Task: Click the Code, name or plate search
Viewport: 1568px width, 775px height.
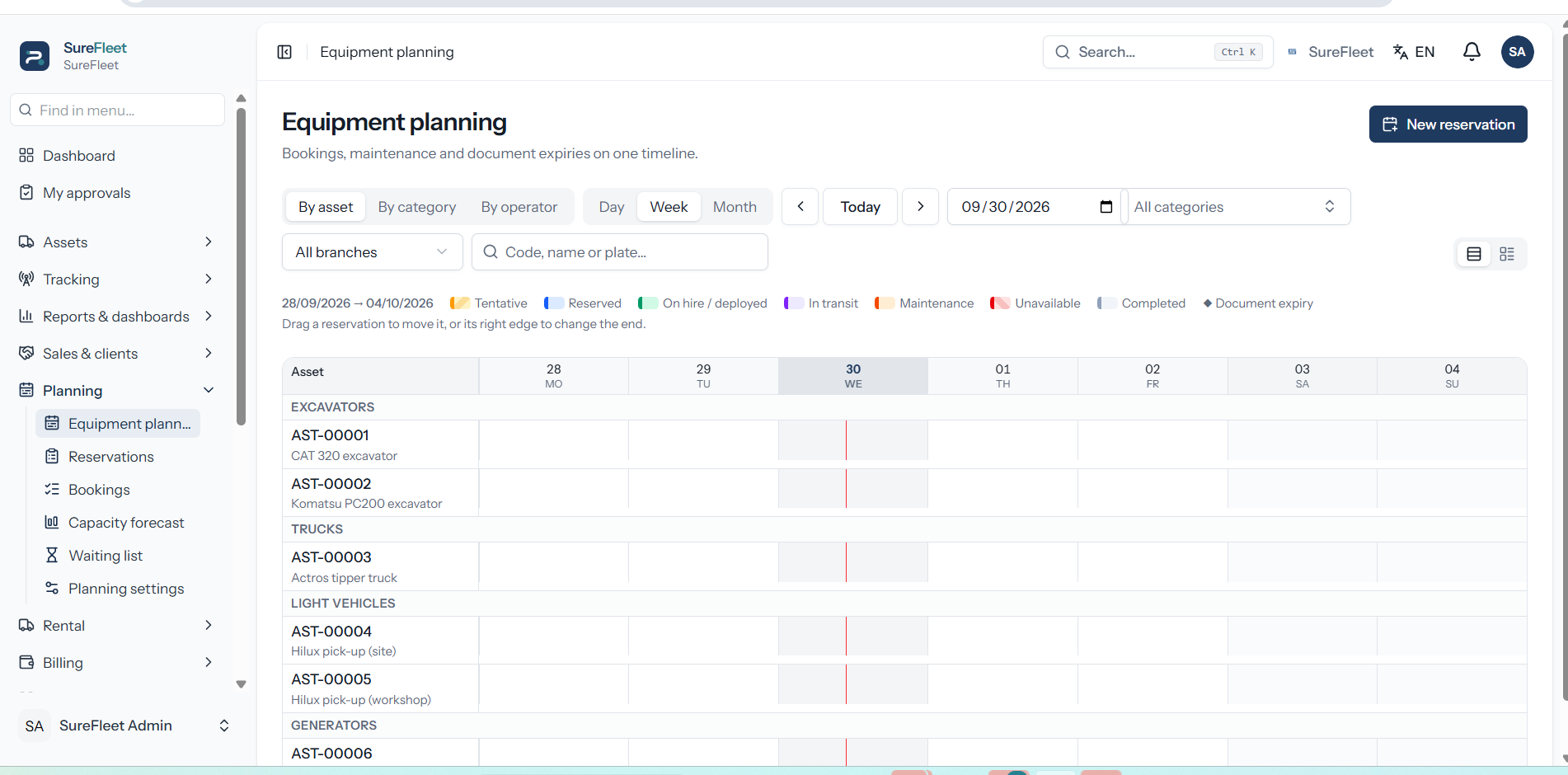Action: pos(620,252)
